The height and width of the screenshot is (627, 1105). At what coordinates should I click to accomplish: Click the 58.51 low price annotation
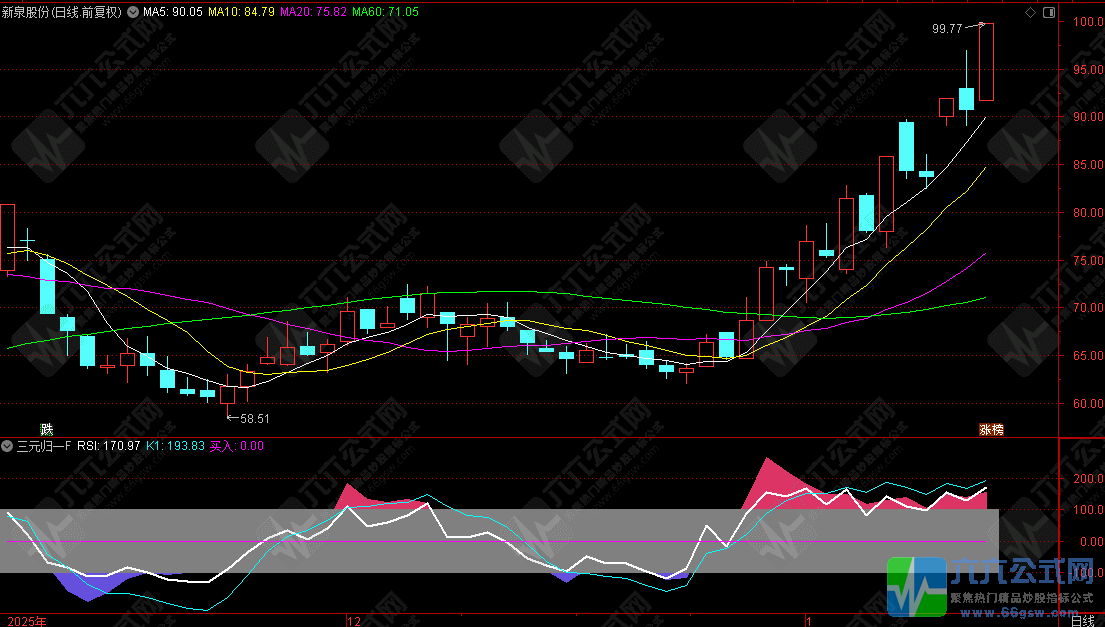252,418
